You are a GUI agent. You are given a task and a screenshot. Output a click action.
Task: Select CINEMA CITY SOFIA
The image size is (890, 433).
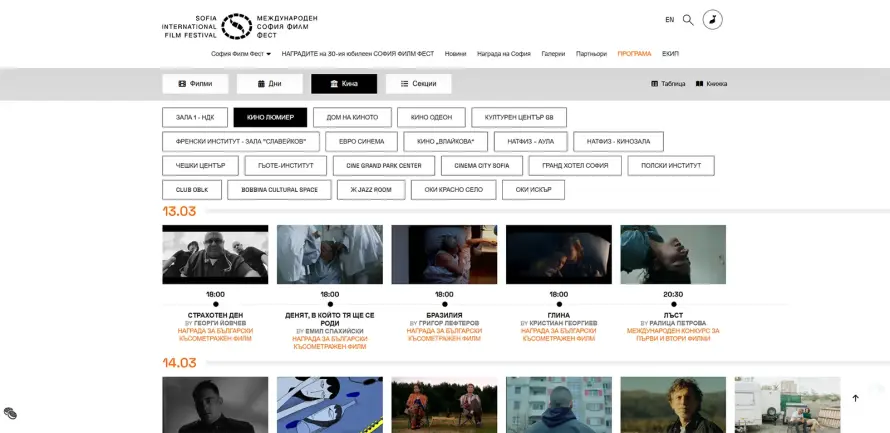[481, 166]
